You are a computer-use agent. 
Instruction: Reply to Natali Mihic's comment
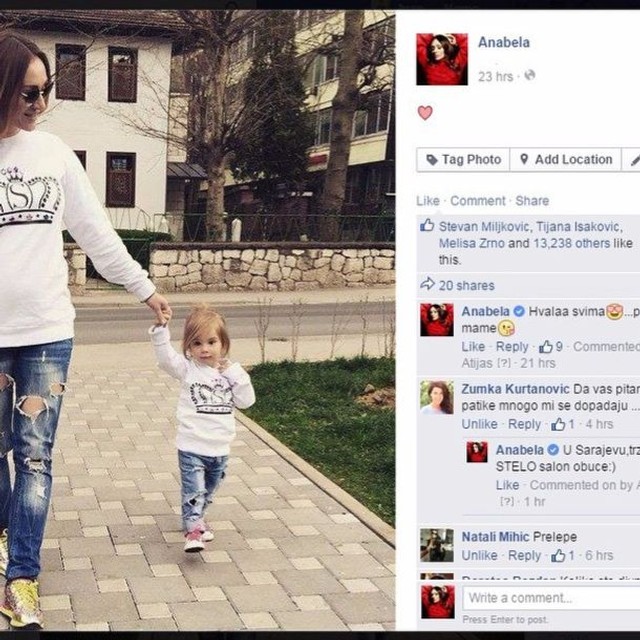click(524, 556)
